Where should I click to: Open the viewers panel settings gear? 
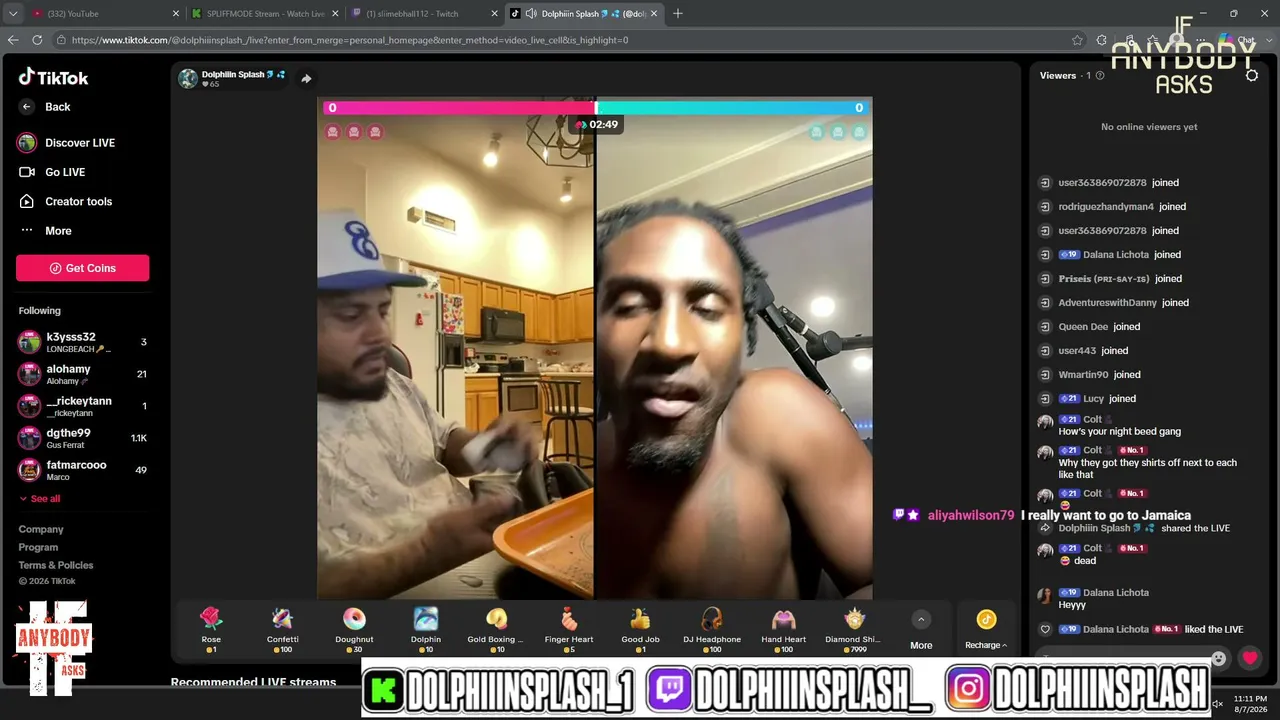point(1252,75)
